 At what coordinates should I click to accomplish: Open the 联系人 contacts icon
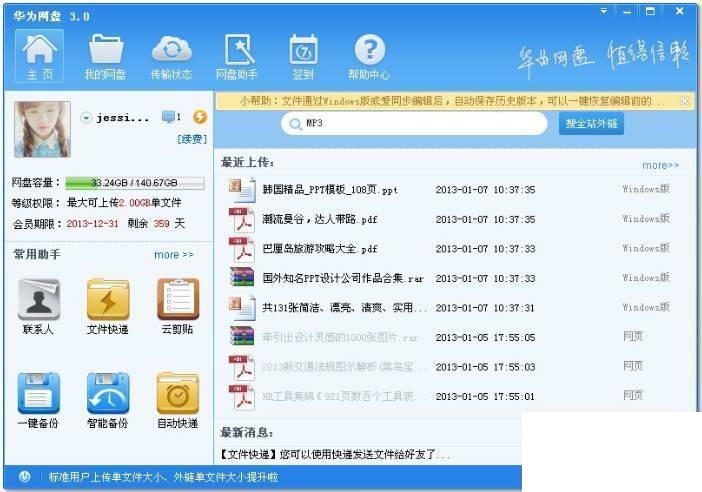coord(39,307)
